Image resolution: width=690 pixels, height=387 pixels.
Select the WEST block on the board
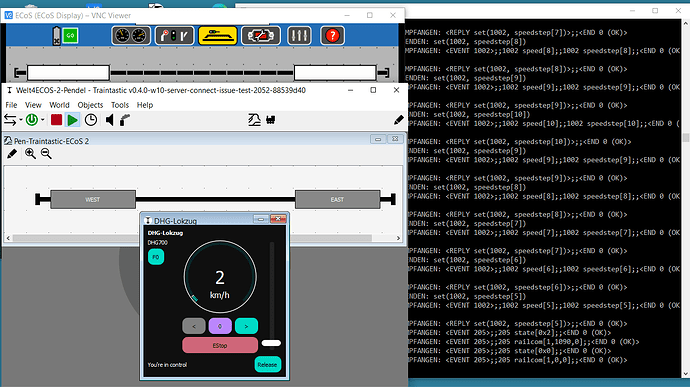point(93,199)
